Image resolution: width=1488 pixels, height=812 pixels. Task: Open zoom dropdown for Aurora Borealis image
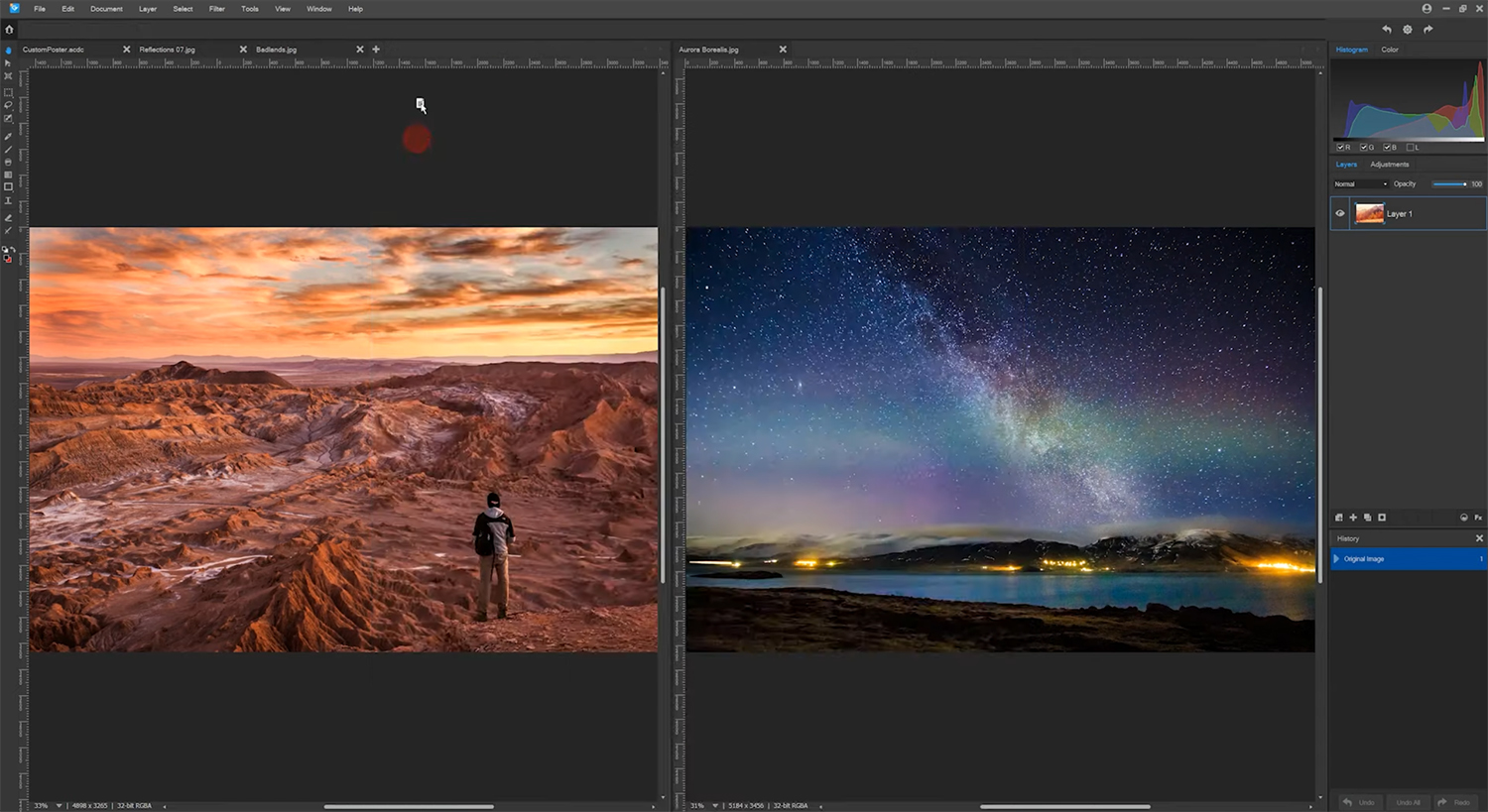coord(714,806)
